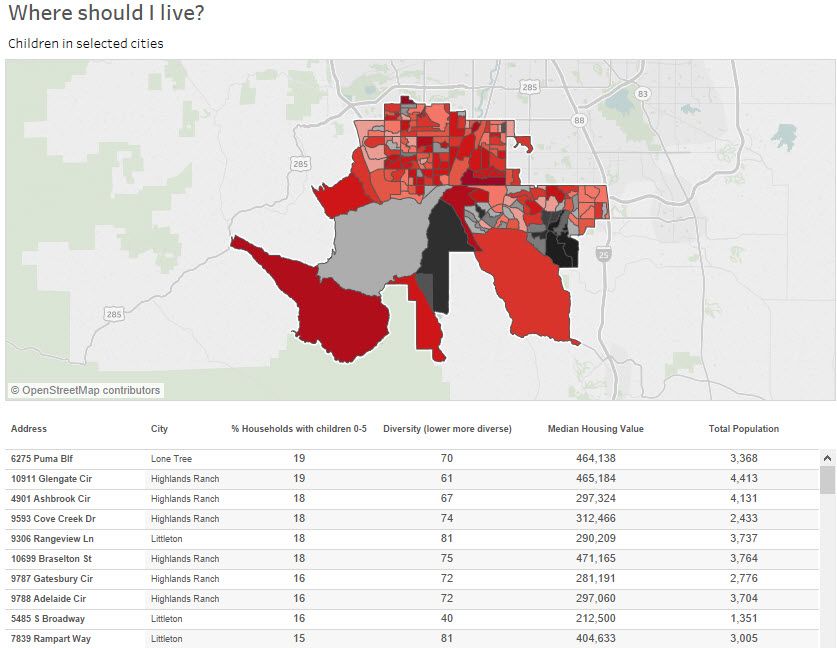Click the median housing value 212,500
Screen dimensions: 837x648
pyautogui.click(x=596, y=618)
